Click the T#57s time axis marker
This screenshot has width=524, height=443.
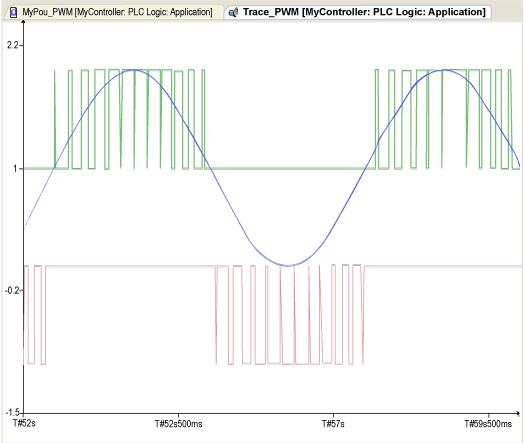click(333, 424)
